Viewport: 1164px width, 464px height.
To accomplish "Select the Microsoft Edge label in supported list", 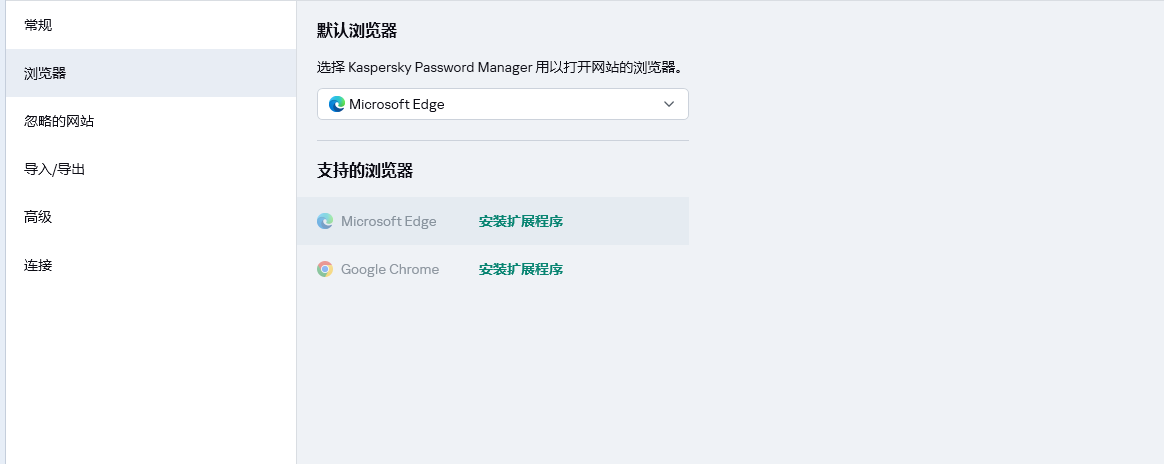I will (x=388, y=221).
